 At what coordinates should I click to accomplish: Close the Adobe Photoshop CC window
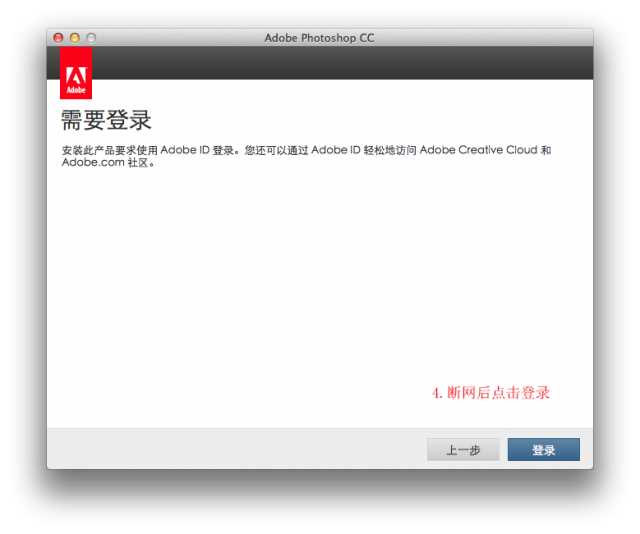click(58, 38)
